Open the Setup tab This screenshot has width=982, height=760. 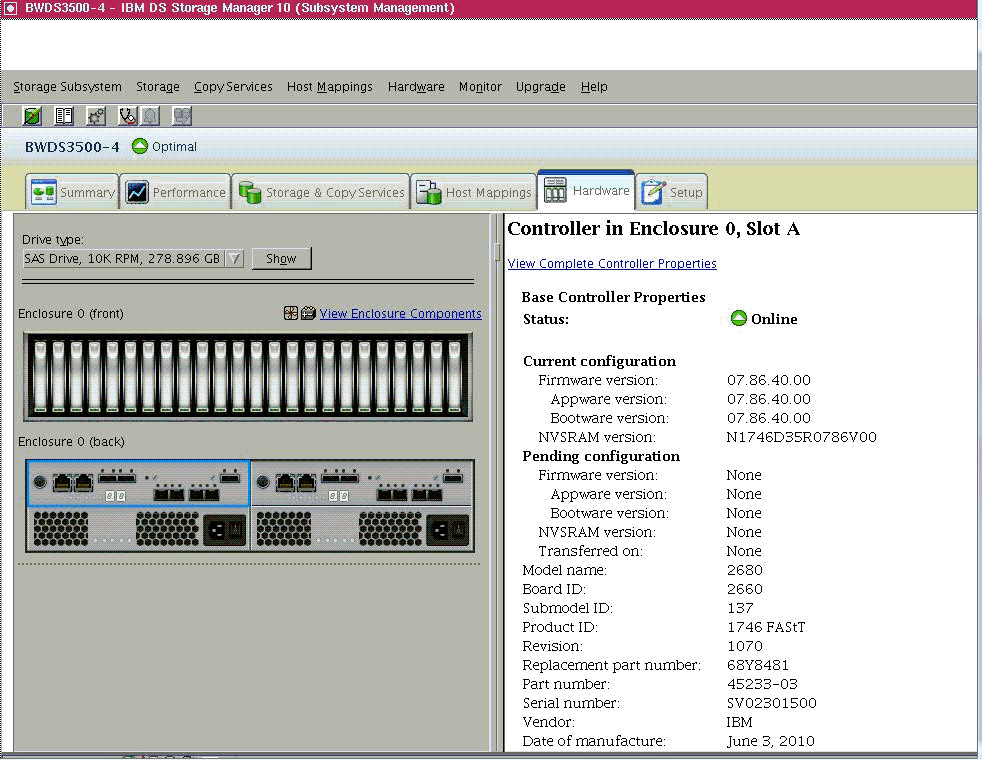pyautogui.click(x=671, y=191)
